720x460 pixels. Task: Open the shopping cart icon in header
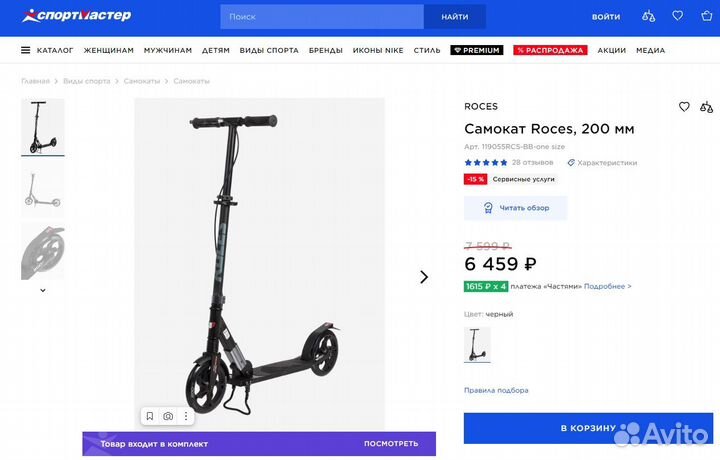[704, 16]
